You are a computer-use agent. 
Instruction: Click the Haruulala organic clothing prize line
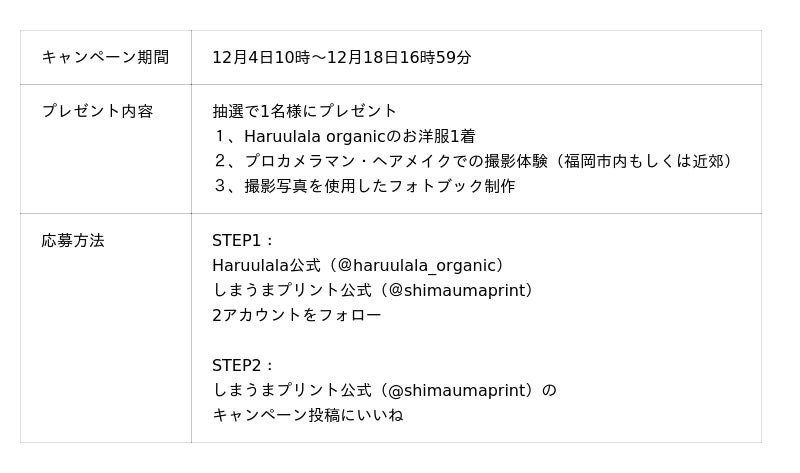click(x=343, y=136)
